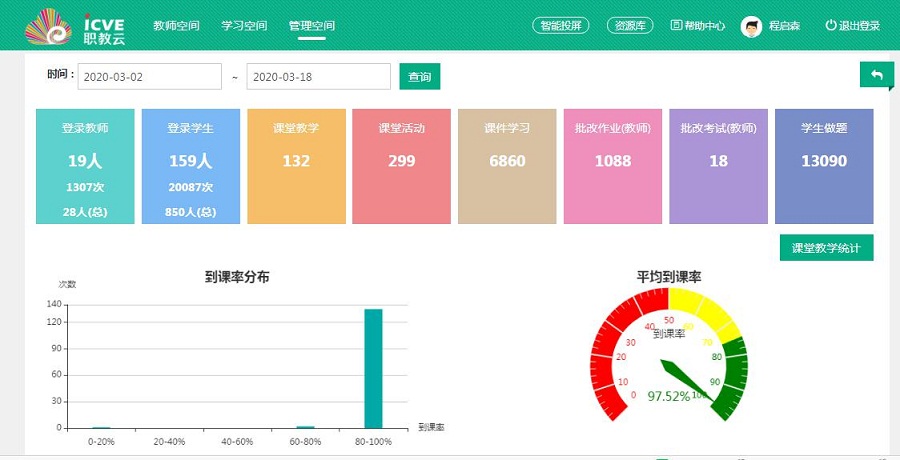Switch to 学习空间 tab
This screenshot has height=460, width=900.
pyautogui.click(x=244, y=26)
